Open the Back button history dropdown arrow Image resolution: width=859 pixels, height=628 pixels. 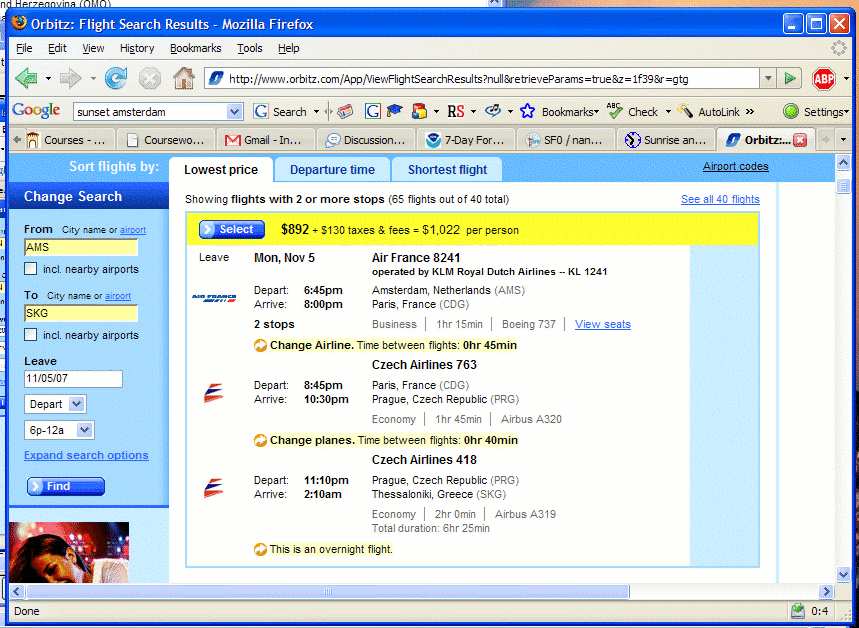(x=48, y=79)
